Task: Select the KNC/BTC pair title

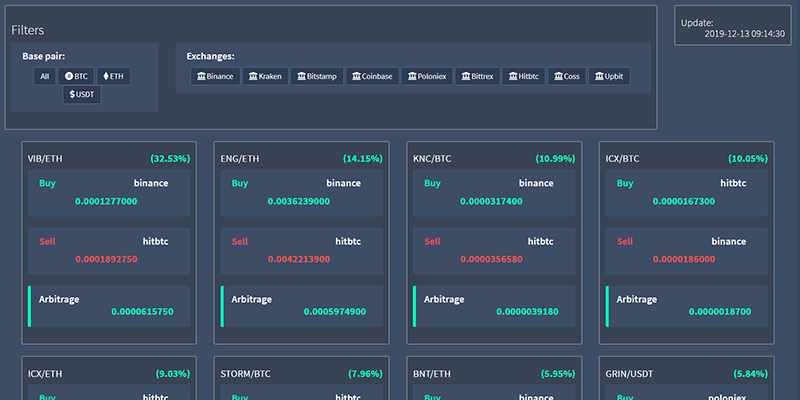Action: click(x=432, y=159)
